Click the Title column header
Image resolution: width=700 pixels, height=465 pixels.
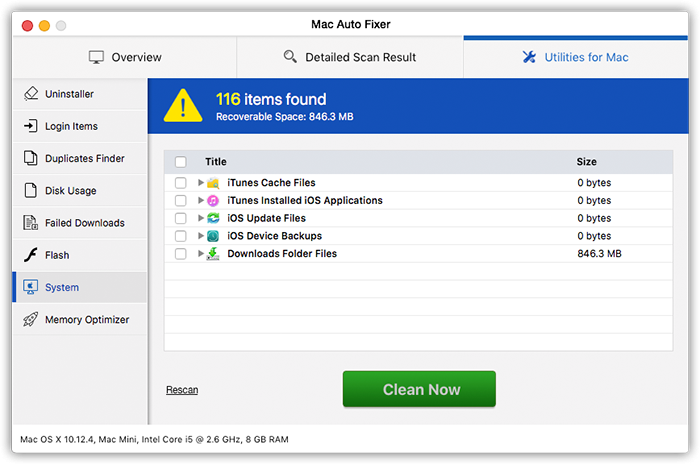[x=216, y=162]
